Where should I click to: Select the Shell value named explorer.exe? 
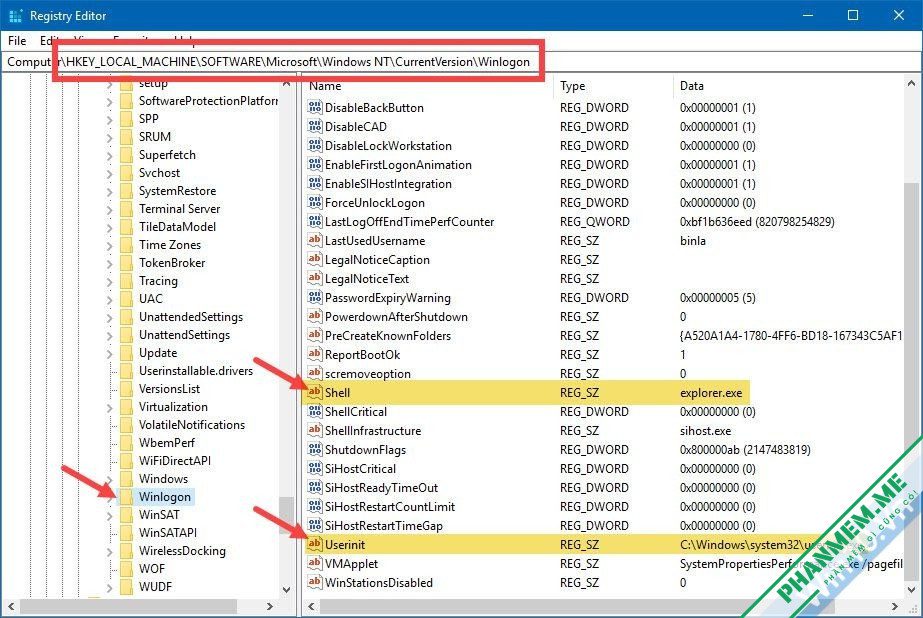pos(338,393)
